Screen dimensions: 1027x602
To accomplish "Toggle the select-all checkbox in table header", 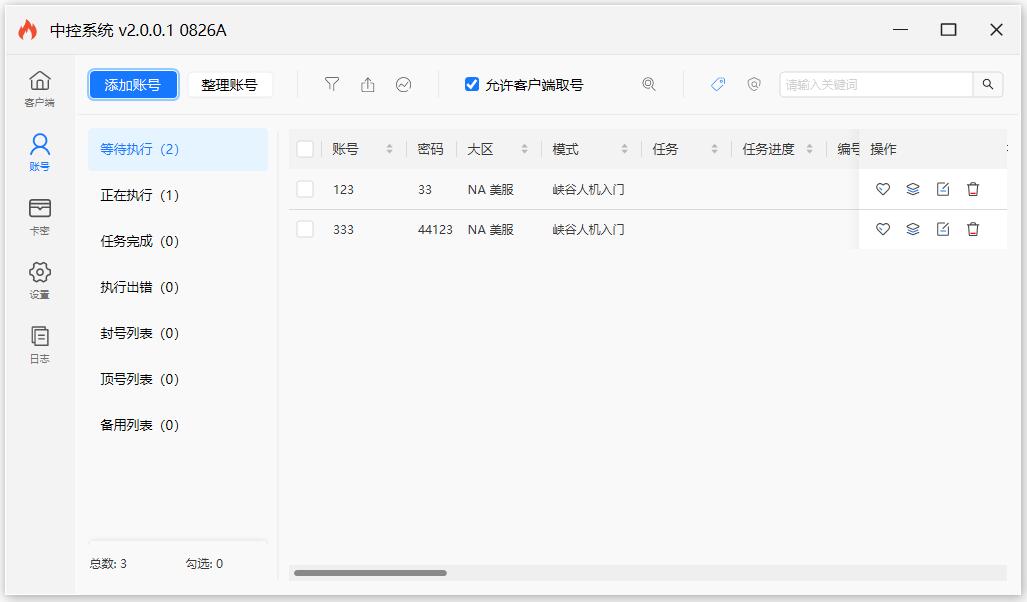I will [305, 149].
